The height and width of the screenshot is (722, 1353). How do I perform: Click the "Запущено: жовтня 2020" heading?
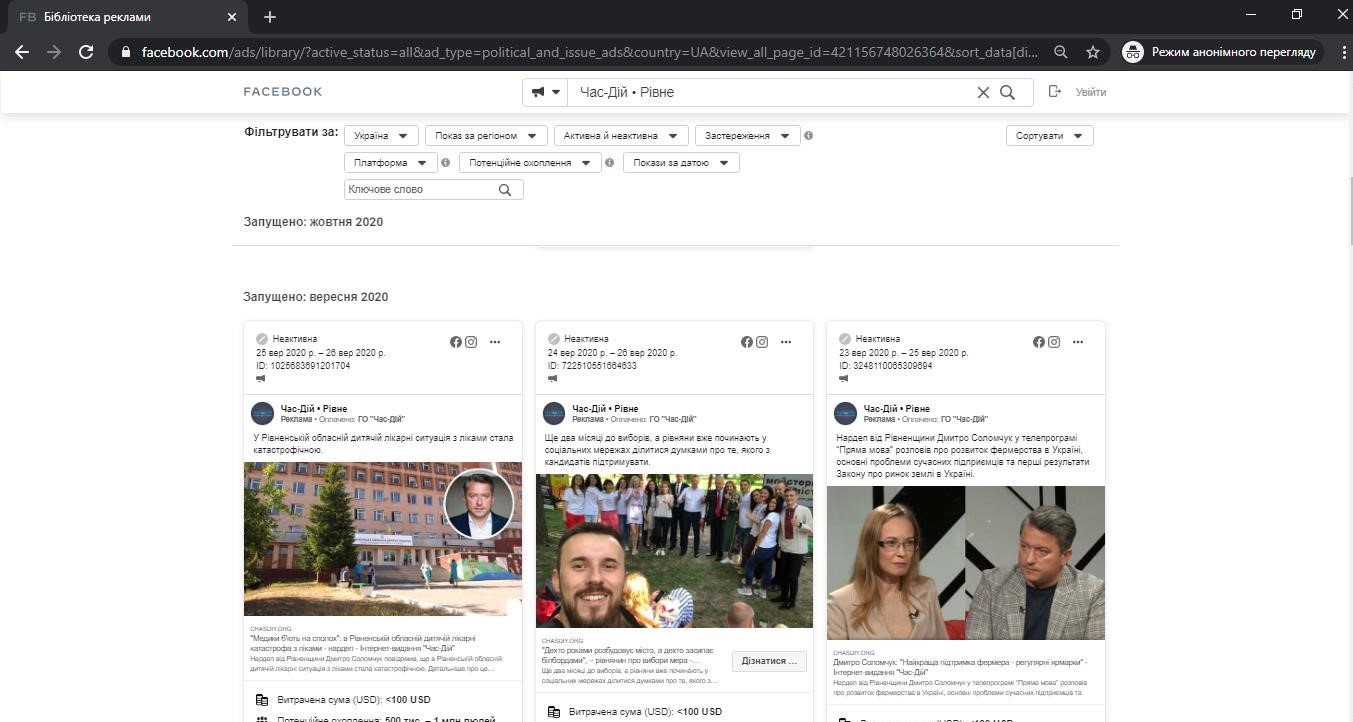(x=313, y=222)
